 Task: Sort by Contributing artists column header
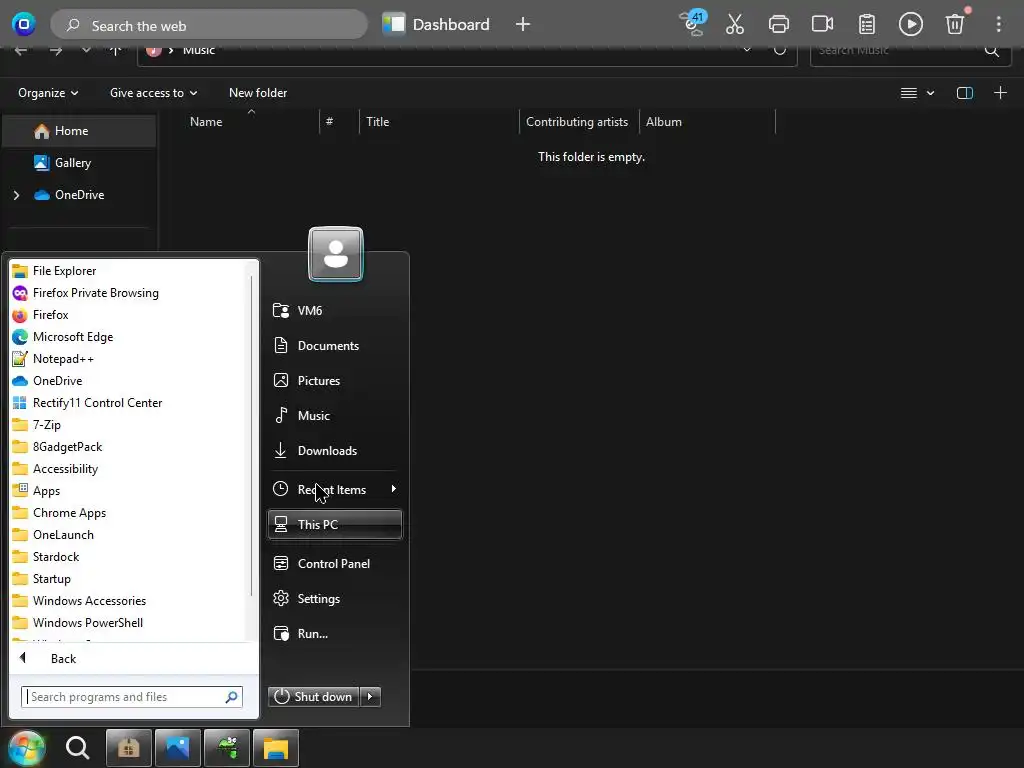577,121
